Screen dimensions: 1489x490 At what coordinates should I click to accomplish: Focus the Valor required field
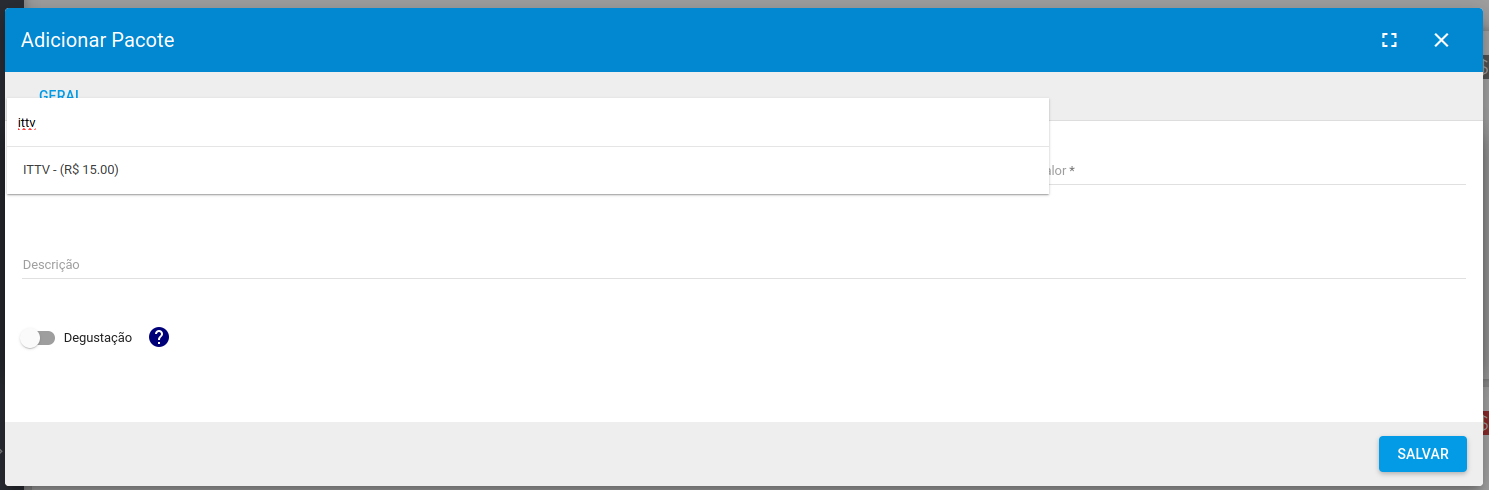point(1258,170)
